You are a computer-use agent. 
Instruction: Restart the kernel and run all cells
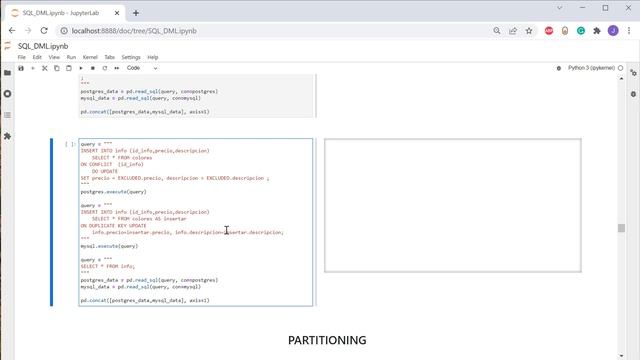[117, 68]
